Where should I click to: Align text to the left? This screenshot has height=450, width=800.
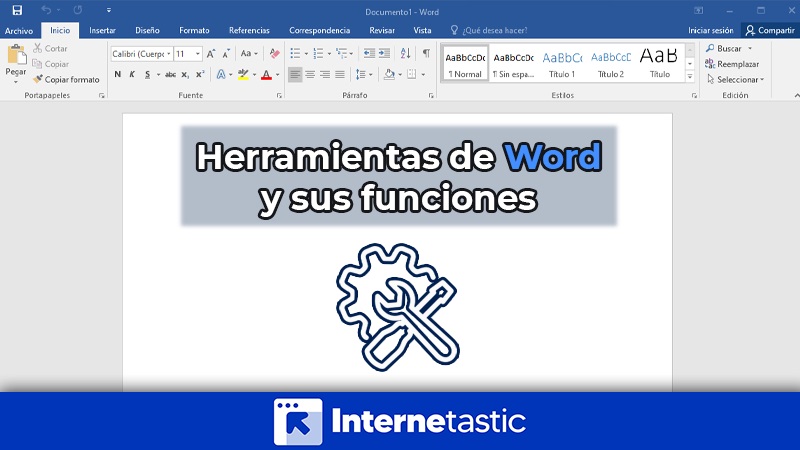(295, 74)
